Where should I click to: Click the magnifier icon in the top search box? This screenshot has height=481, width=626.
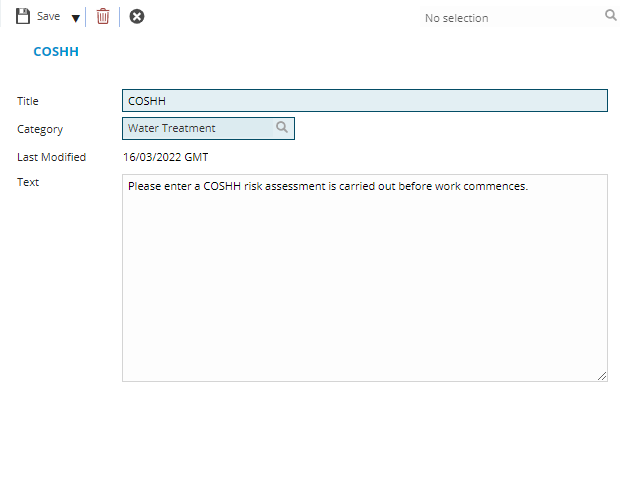611,16
